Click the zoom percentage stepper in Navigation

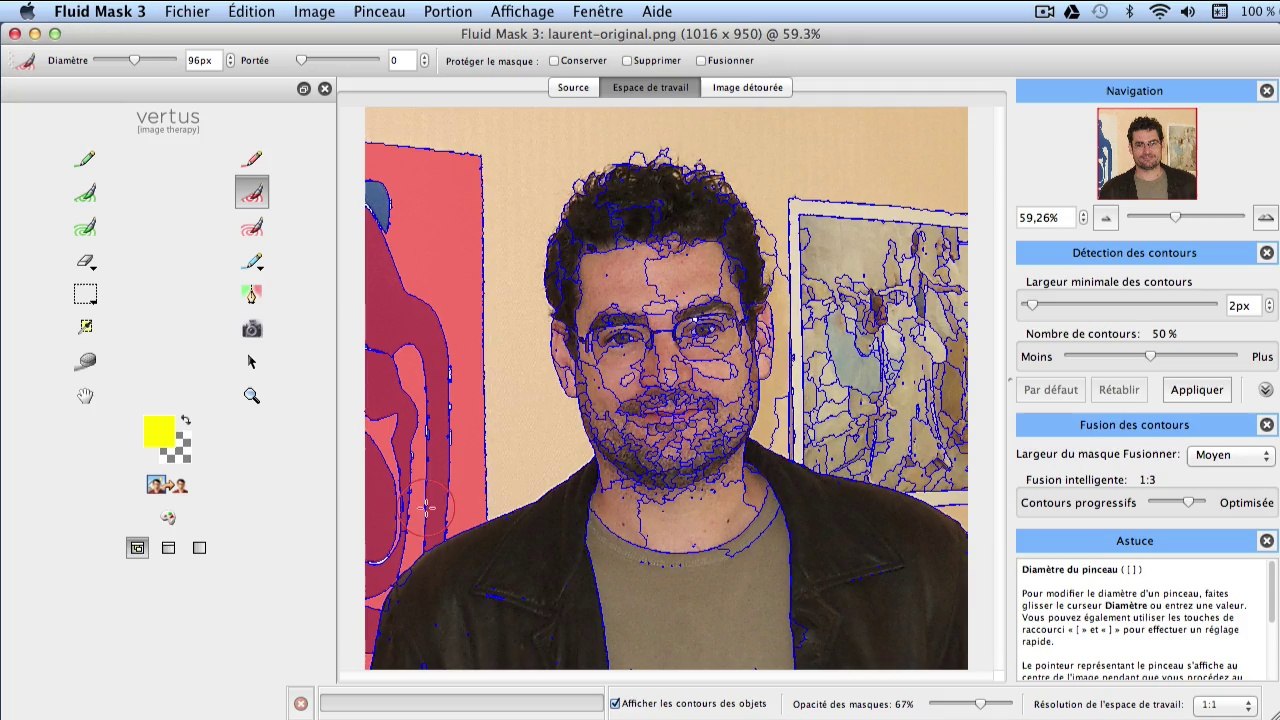click(x=1083, y=217)
